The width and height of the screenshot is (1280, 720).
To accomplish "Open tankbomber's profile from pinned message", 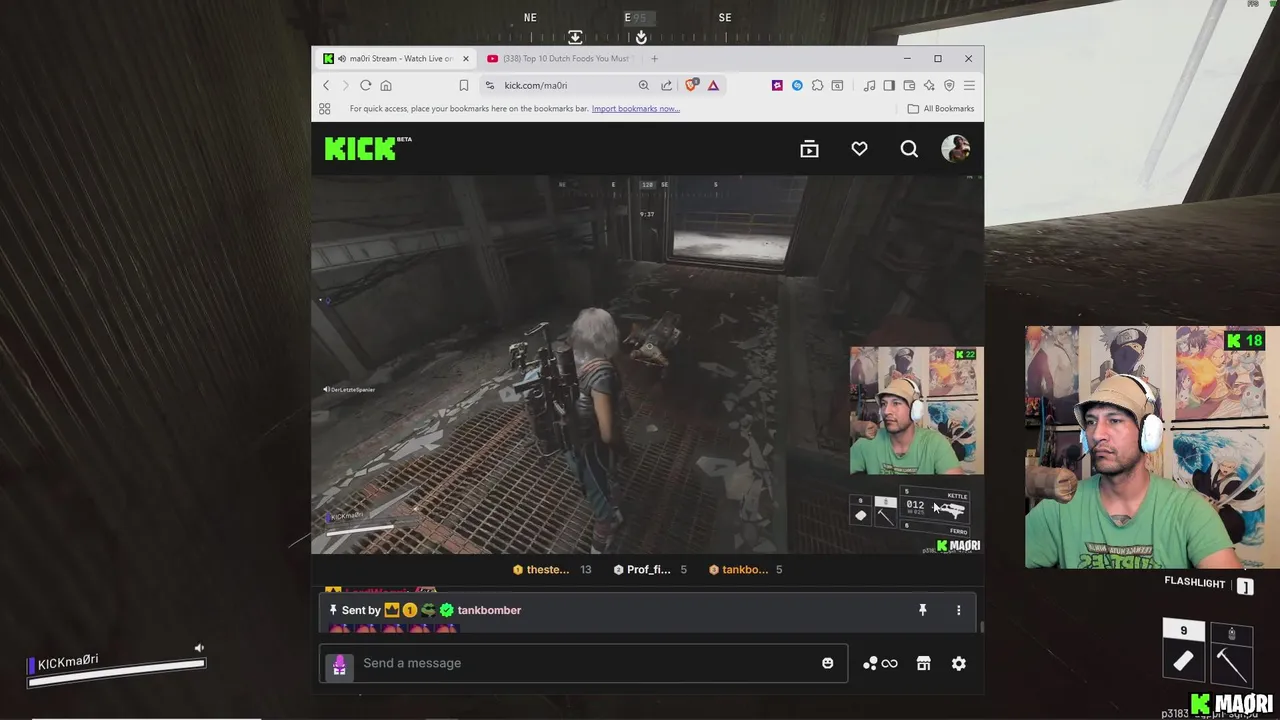I will pyautogui.click(x=489, y=610).
